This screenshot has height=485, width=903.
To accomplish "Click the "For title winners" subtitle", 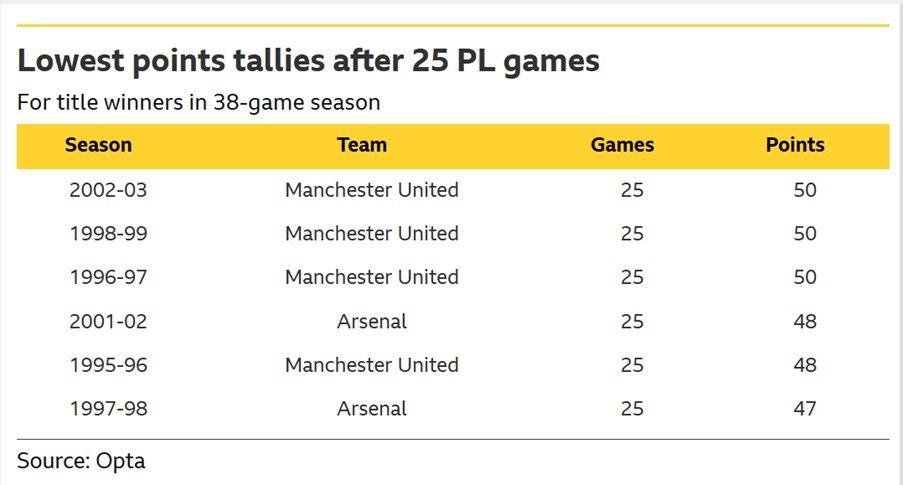I will [198, 102].
